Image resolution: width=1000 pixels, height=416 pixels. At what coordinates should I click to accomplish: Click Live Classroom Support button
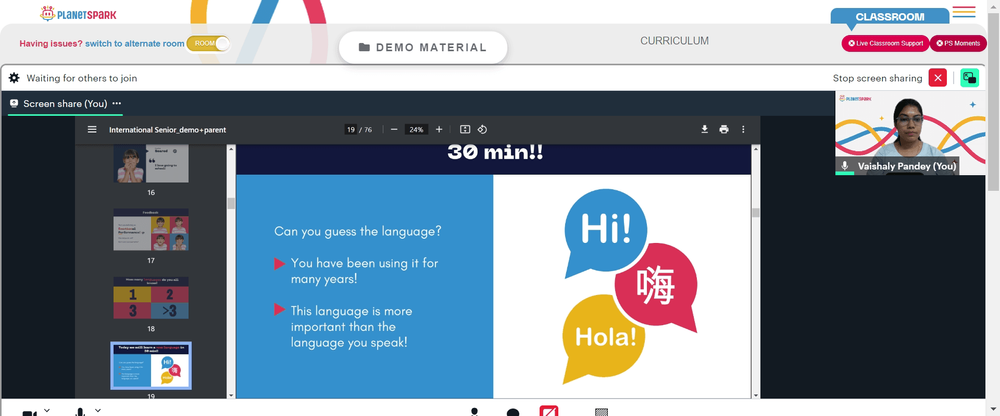pyautogui.click(x=885, y=43)
